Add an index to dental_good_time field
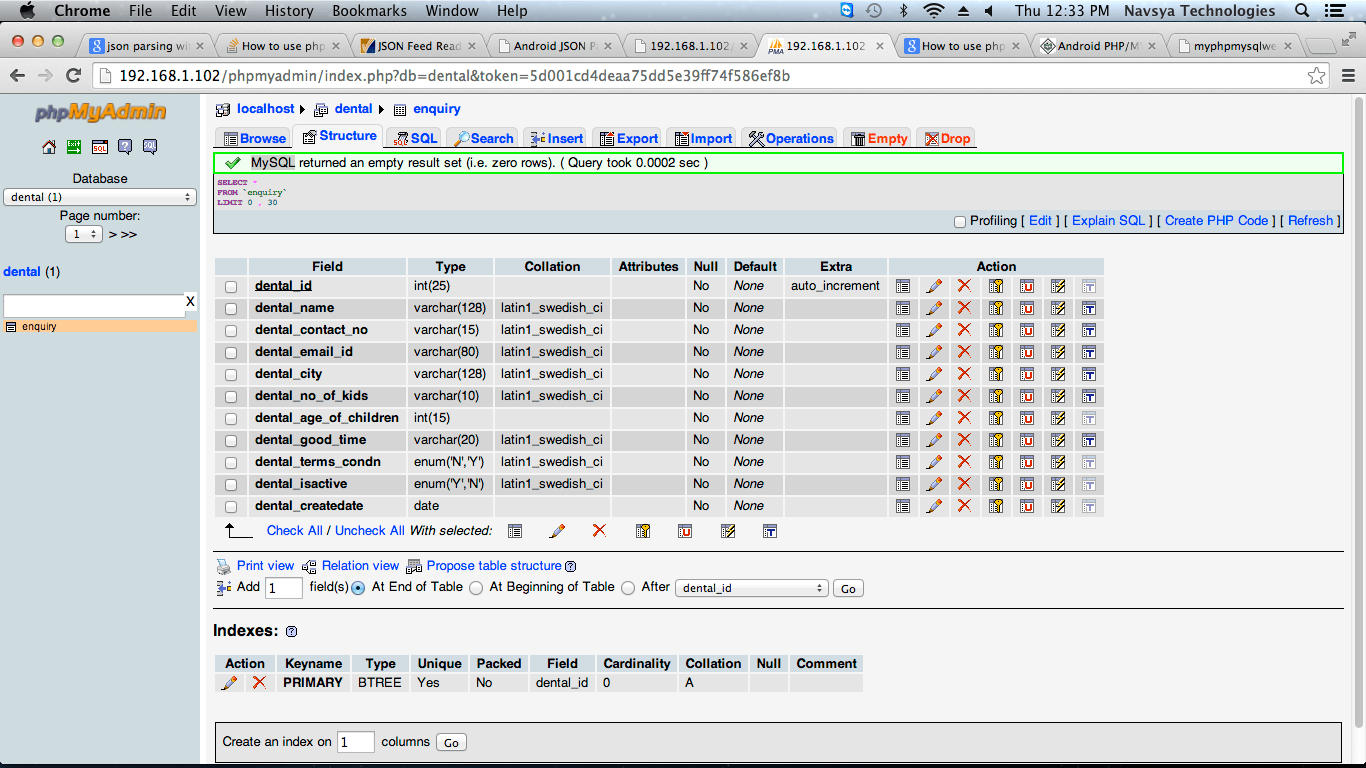The image size is (1366, 768). pyautogui.click(x=1058, y=439)
